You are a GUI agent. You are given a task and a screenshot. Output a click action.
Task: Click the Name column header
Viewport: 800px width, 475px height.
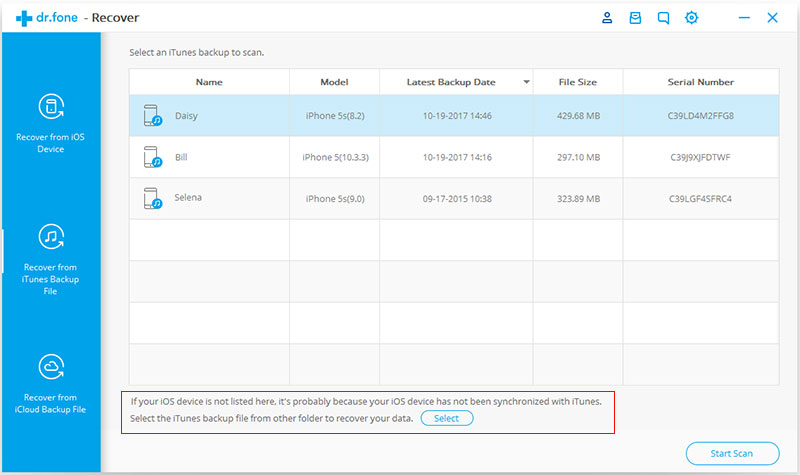click(209, 82)
